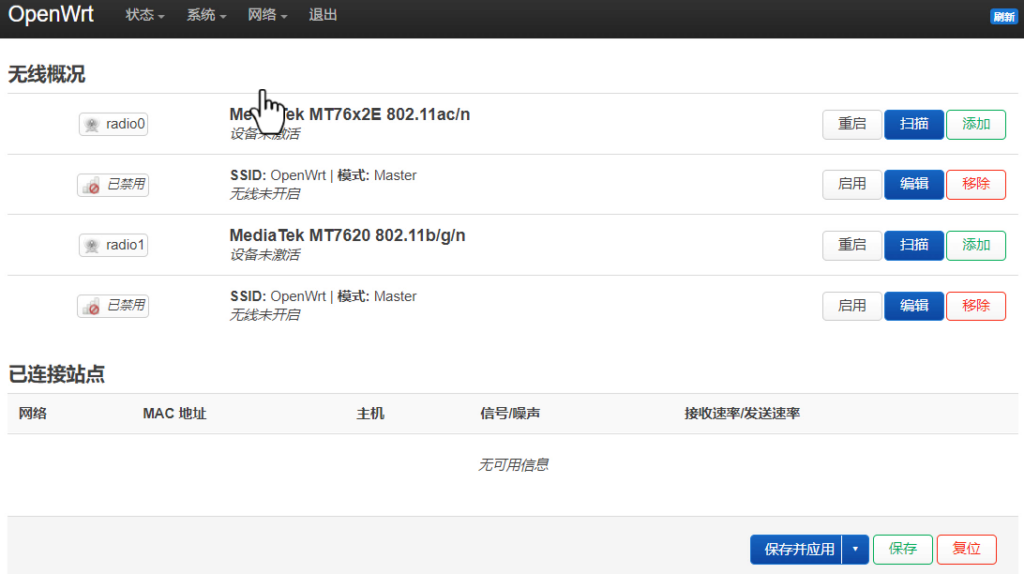The image size is (1024, 574).
Task: Scan networks on the MT7620 radio
Action: click(x=914, y=245)
